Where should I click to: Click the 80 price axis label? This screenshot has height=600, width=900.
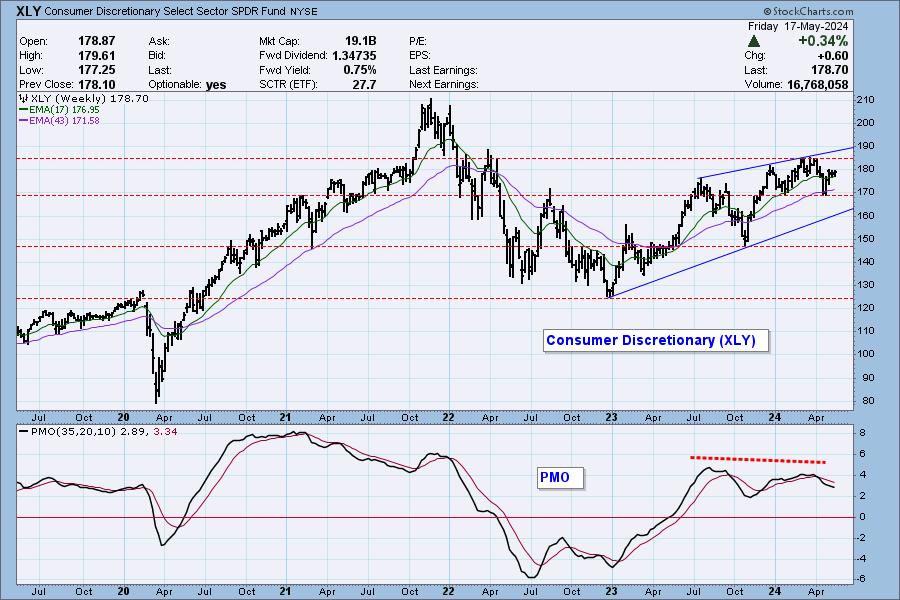tap(868, 401)
